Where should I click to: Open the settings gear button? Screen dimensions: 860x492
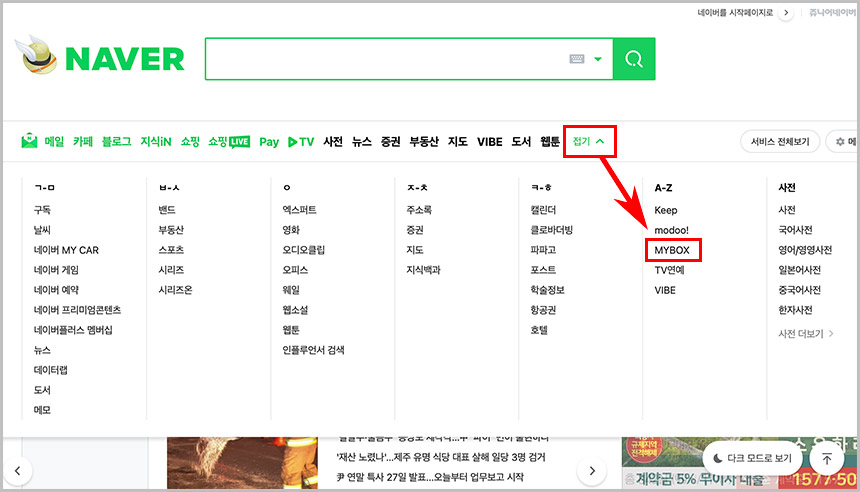point(842,142)
